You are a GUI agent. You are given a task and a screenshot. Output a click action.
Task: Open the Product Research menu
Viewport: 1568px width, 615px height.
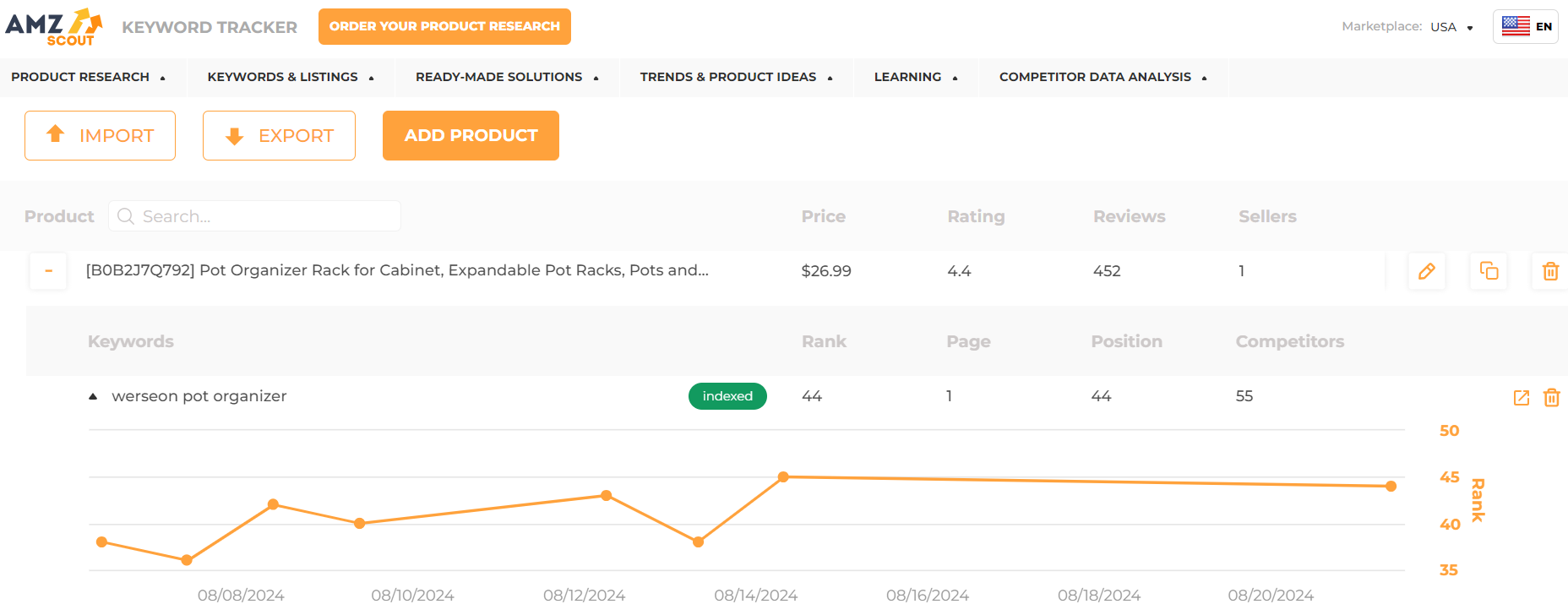point(89,77)
